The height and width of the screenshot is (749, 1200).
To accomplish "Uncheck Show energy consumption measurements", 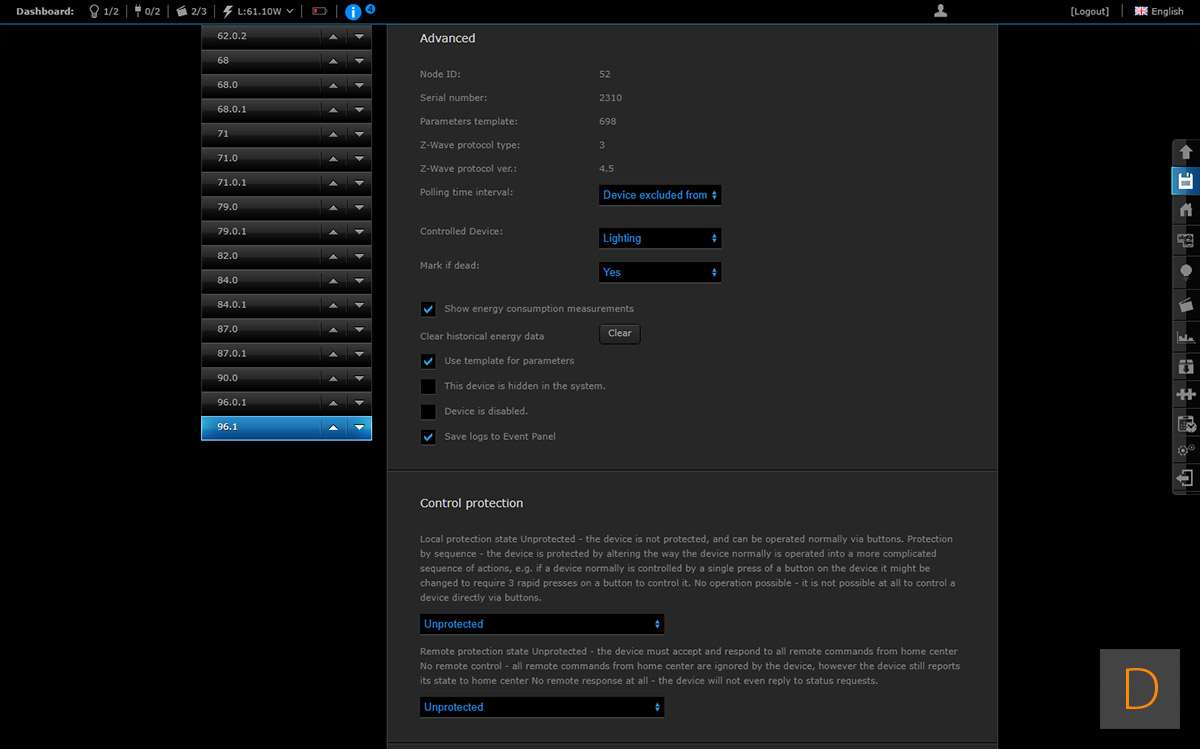I will tap(428, 309).
